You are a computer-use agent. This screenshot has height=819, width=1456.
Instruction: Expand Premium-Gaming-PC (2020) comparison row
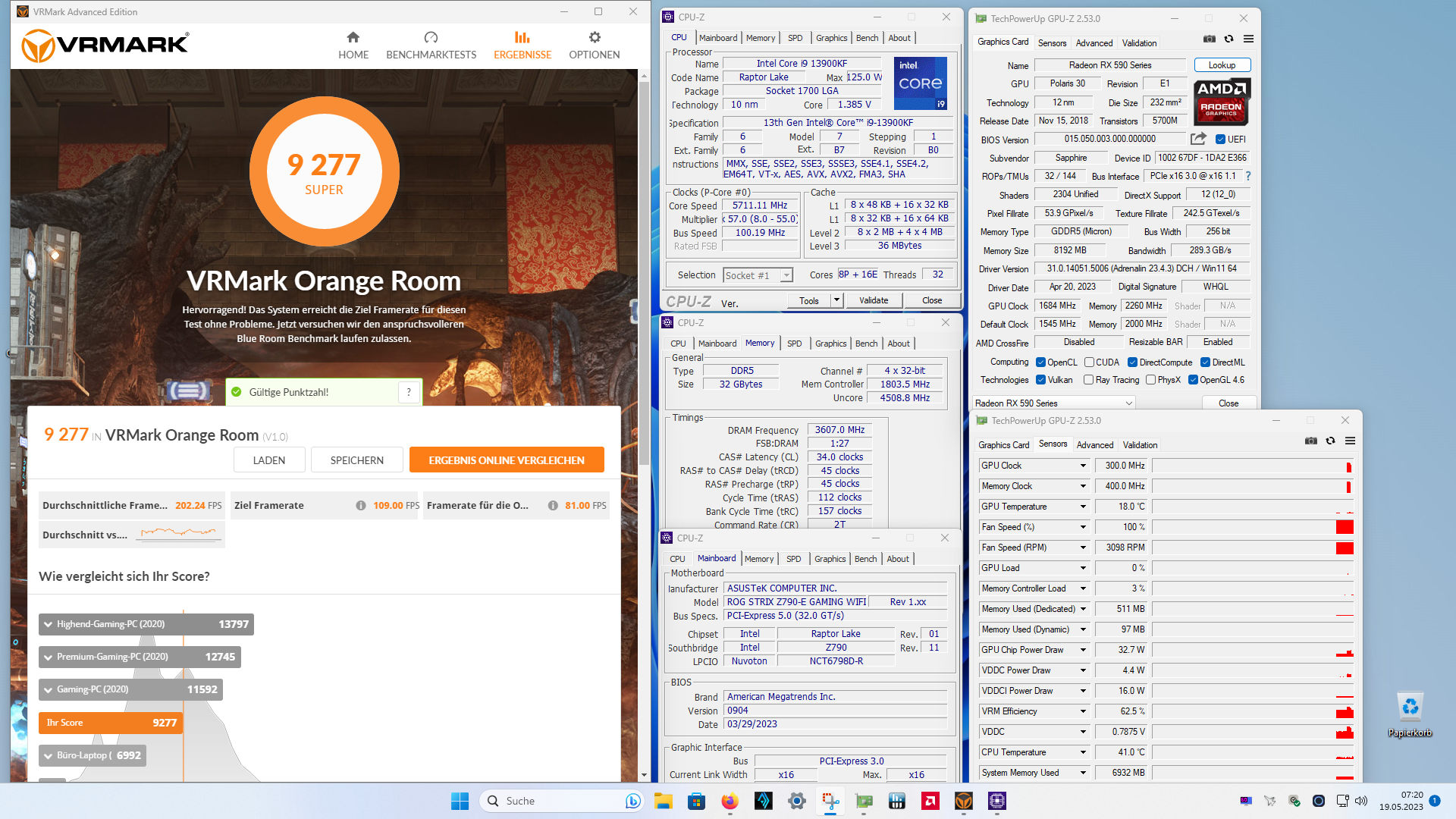click(140, 657)
